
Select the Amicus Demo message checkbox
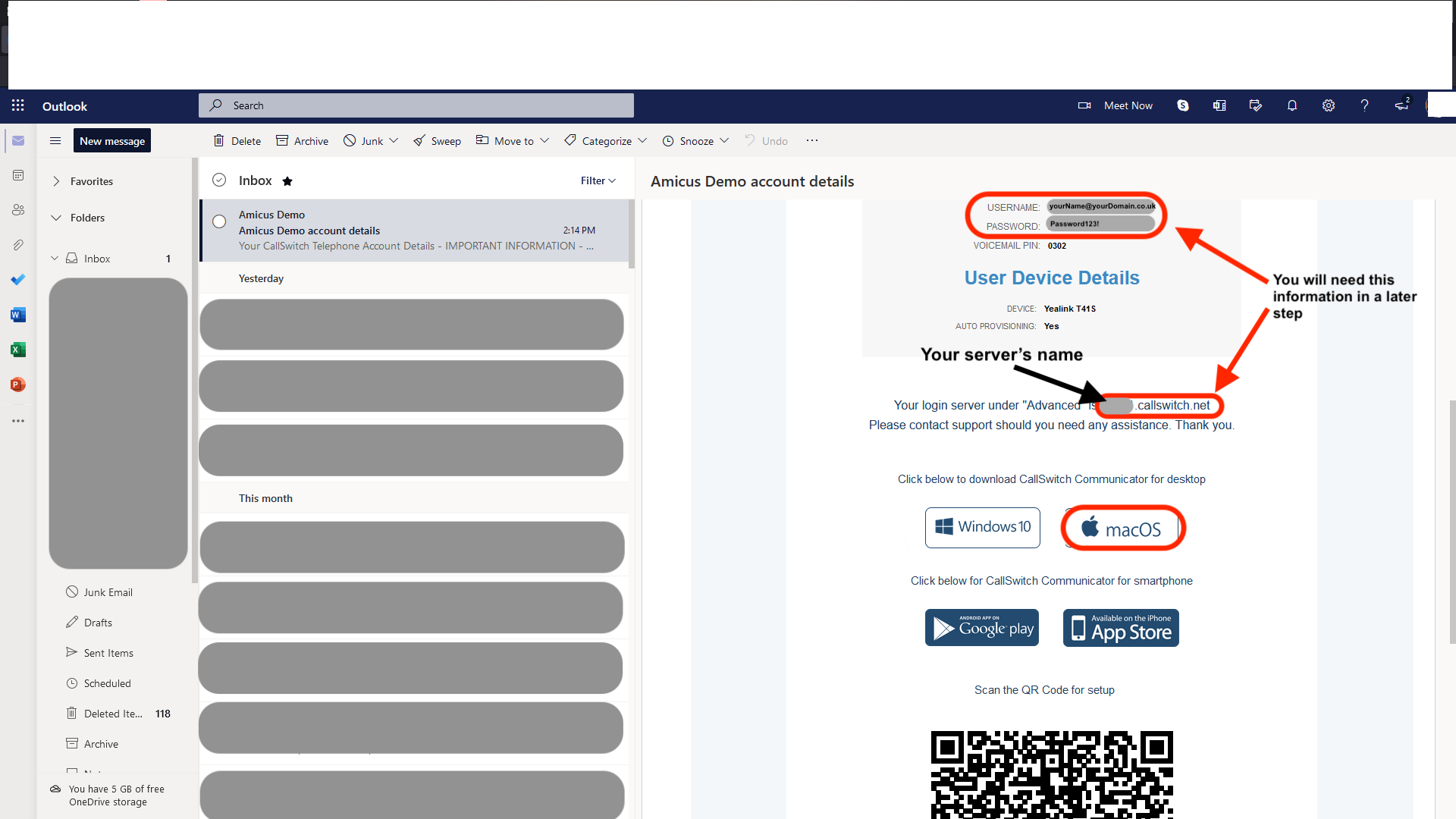tap(219, 221)
